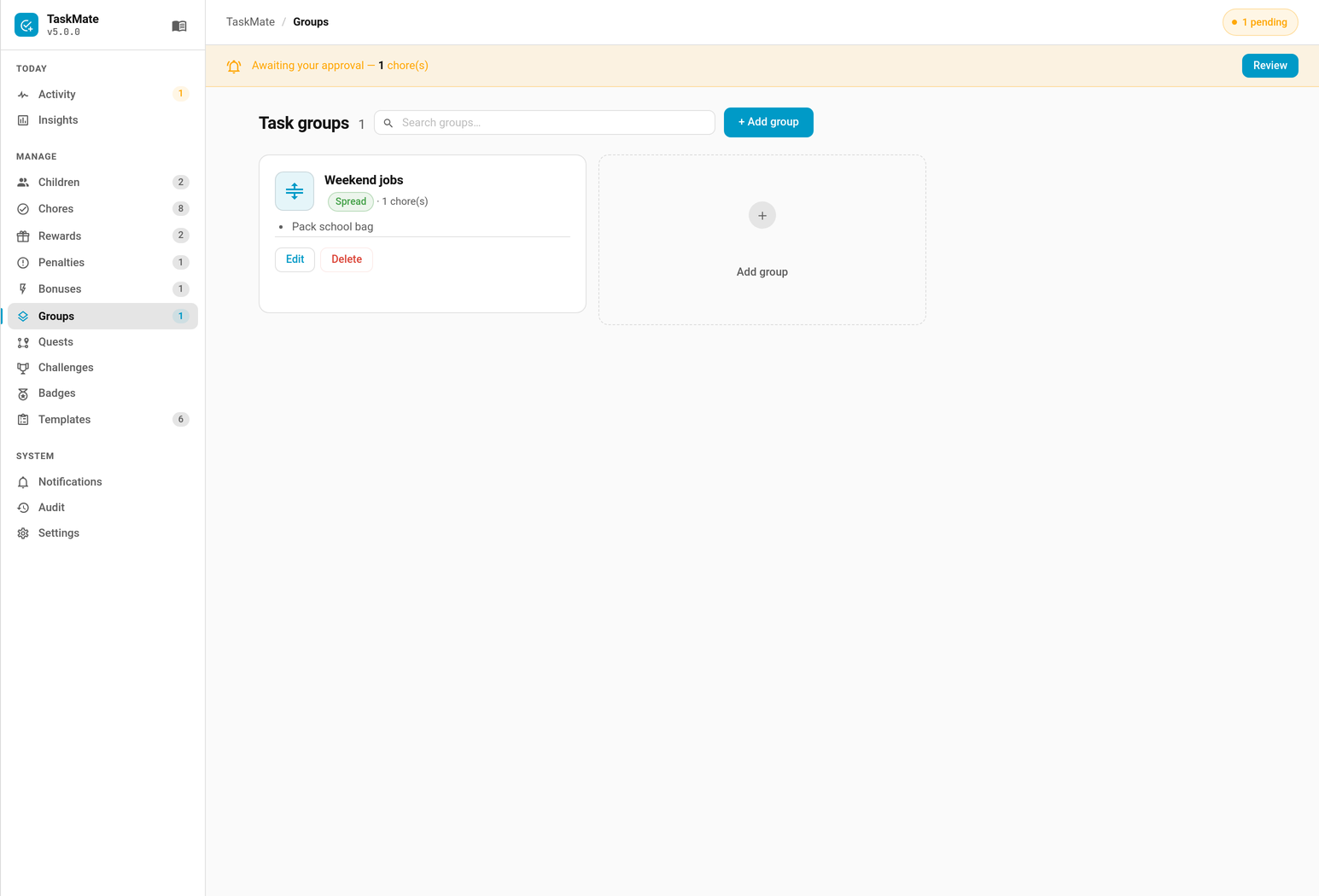1319x896 pixels.
Task: Open the Groups menu item
Action: point(102,316)
